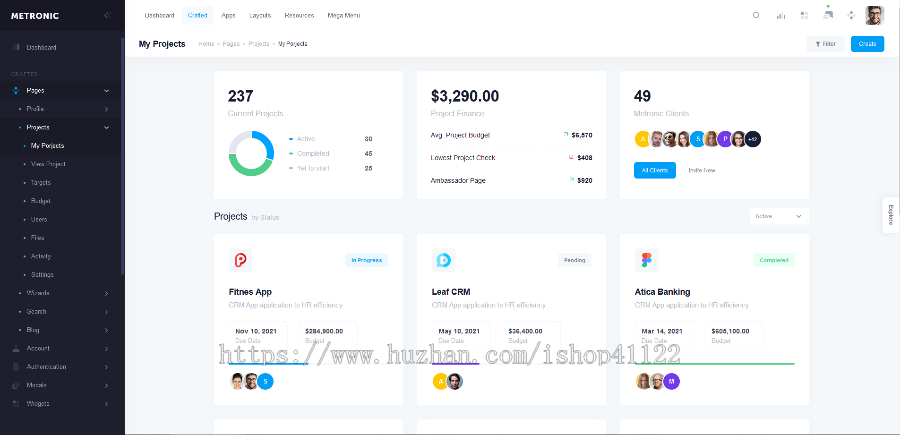Expand the Wizards submenu chevron
The width and height of the screenshot is (900, 435).
107,293
